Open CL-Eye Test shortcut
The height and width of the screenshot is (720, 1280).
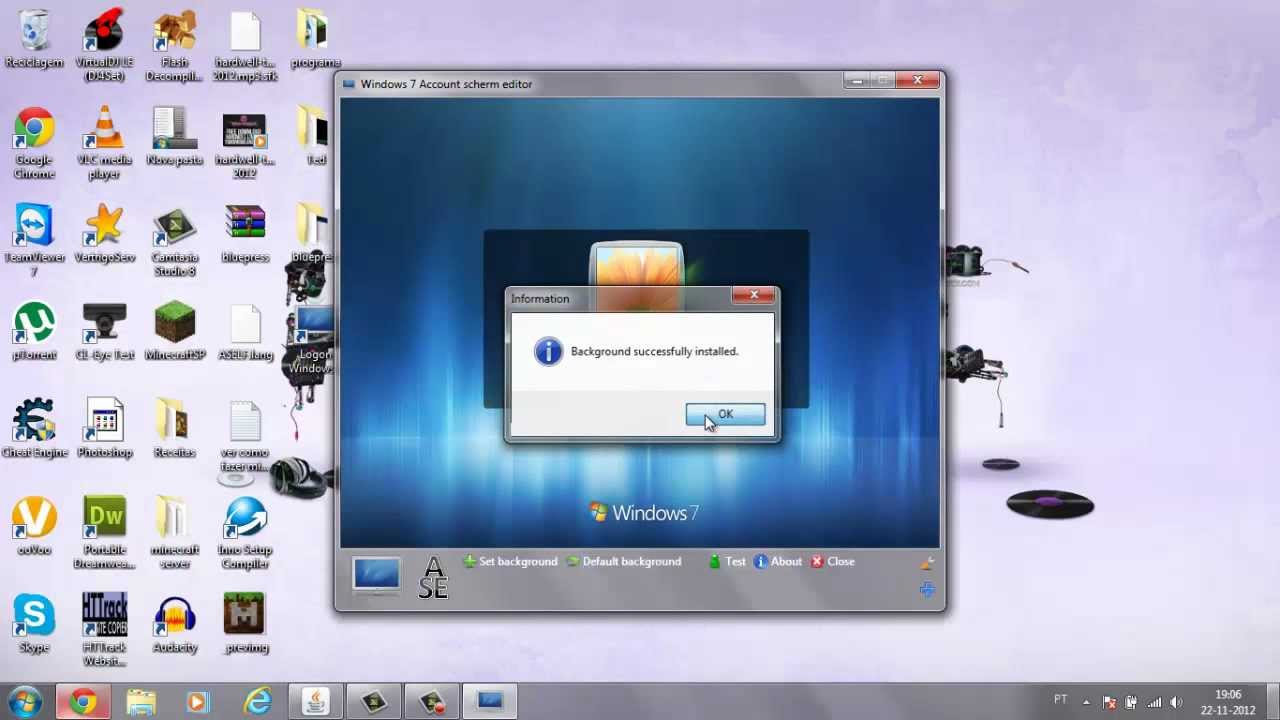point(104,332)
